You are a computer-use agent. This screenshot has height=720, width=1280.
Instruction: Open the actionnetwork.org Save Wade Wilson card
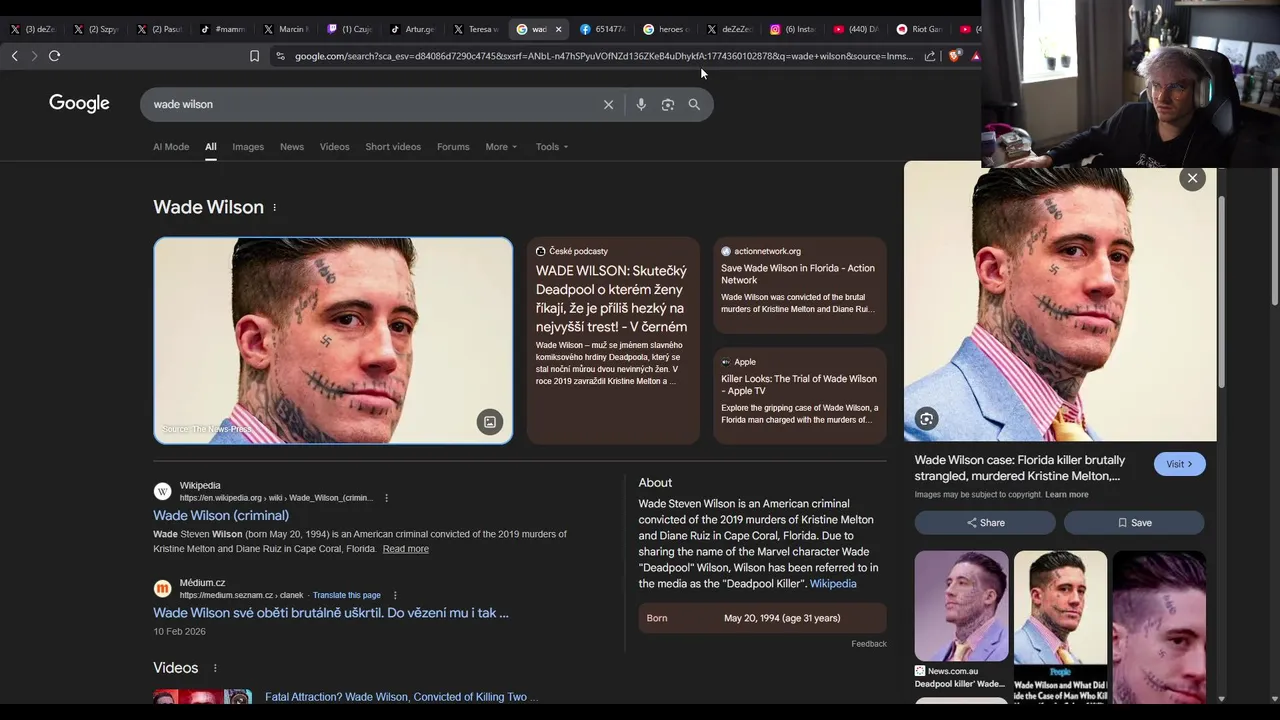point(800,285)
